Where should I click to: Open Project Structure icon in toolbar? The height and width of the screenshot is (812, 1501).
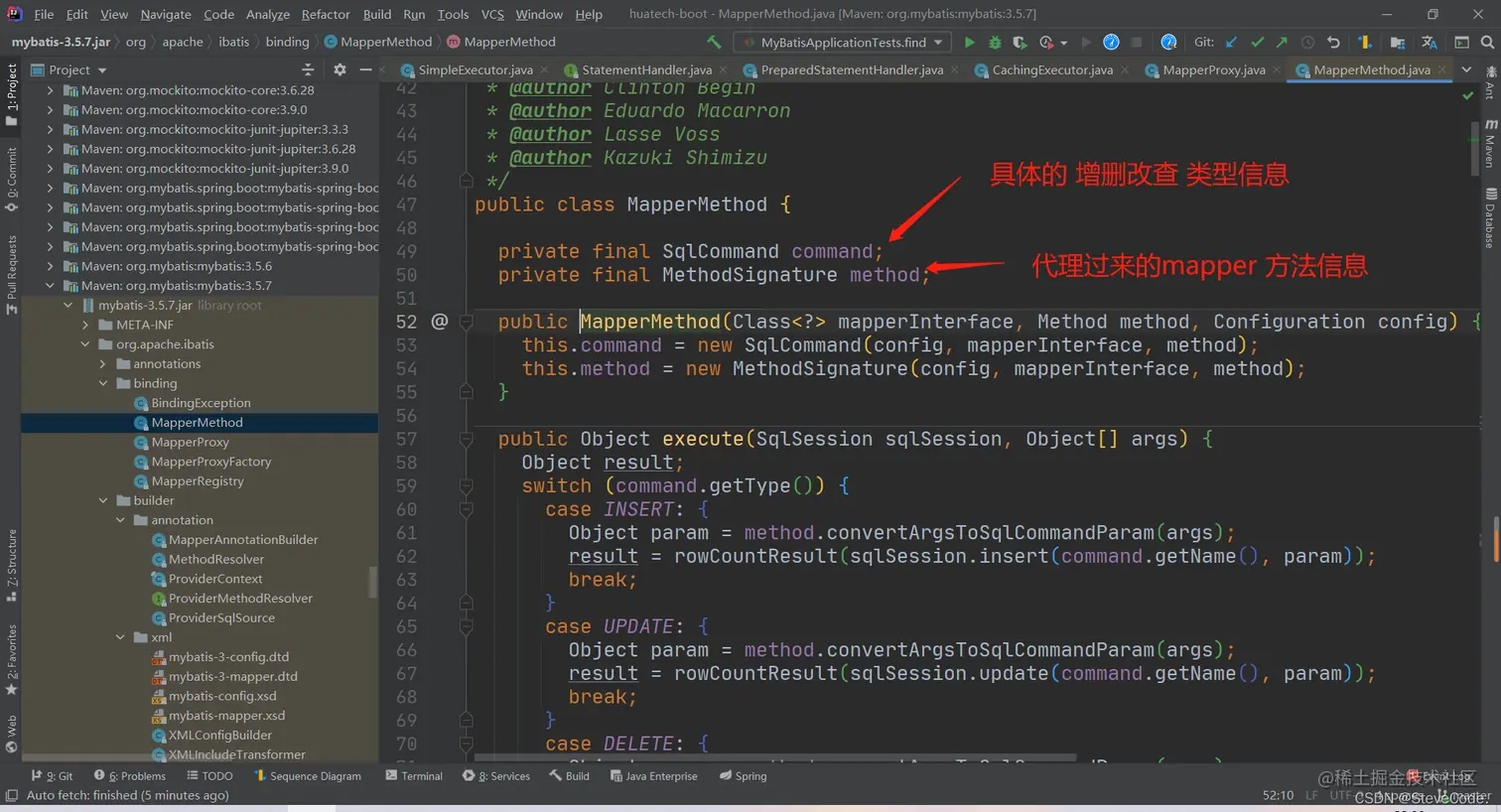[x=1398, y=42]
